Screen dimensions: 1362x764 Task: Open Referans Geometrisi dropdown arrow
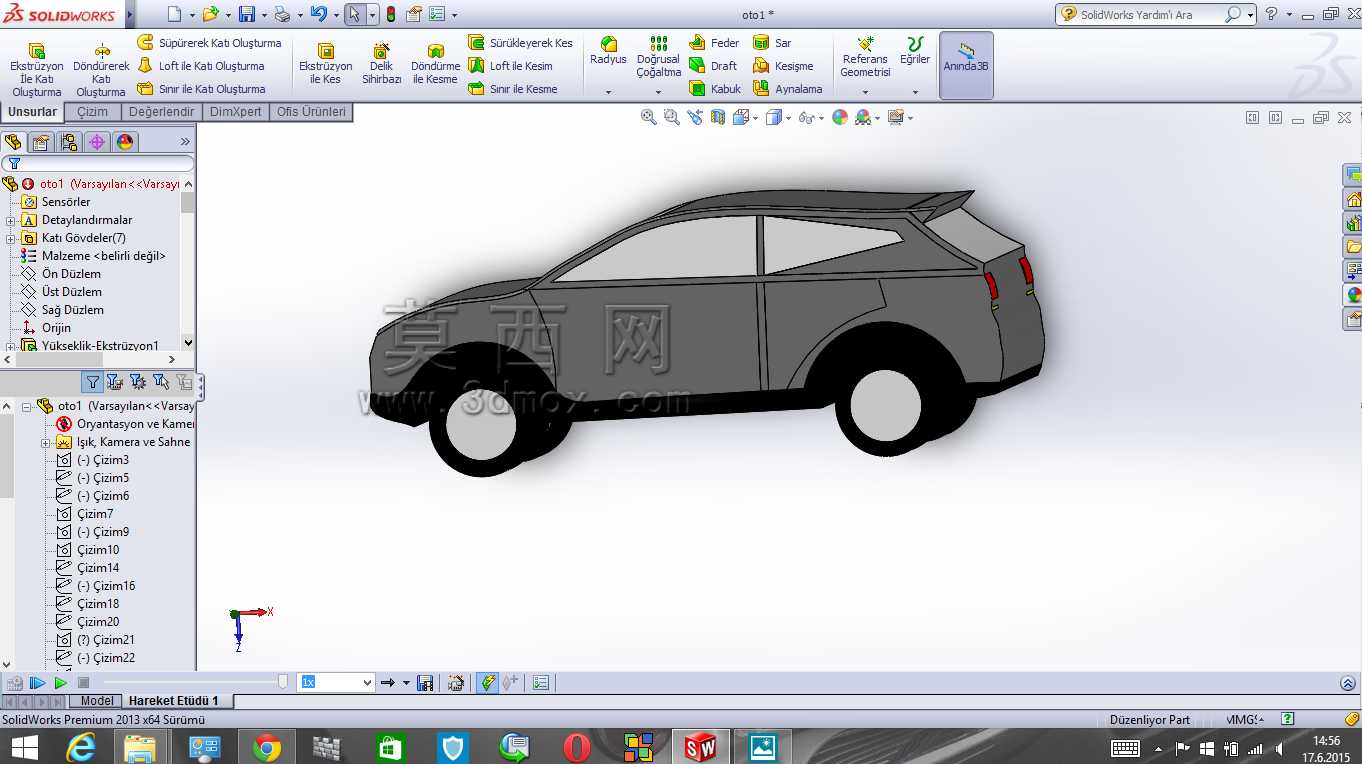pos(865,92)
